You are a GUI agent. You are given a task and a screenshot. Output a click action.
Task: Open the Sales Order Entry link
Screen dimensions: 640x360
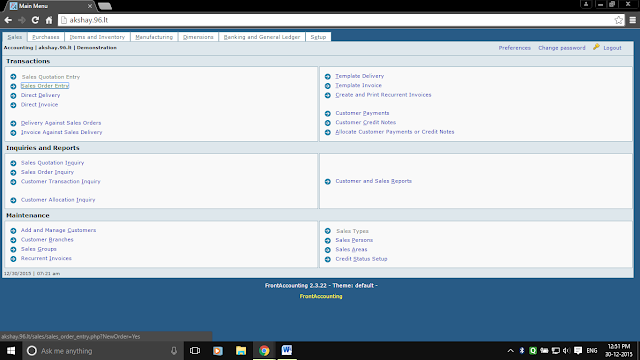coord(45,86)
